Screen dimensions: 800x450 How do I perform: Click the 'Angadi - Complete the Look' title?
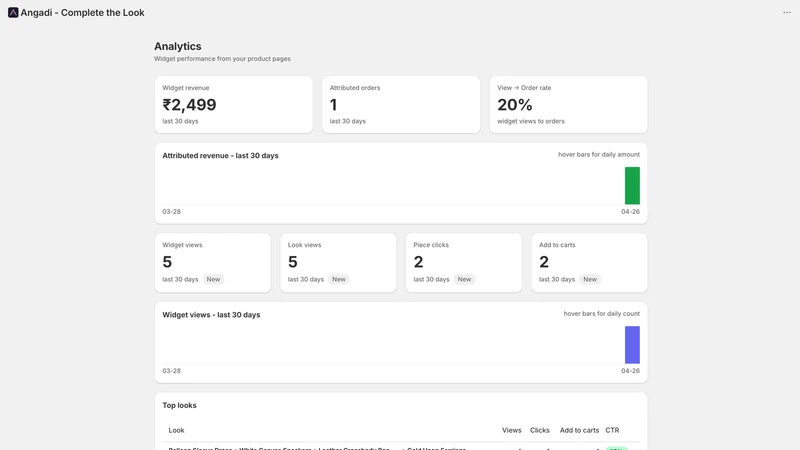click(x=83, y=13)
